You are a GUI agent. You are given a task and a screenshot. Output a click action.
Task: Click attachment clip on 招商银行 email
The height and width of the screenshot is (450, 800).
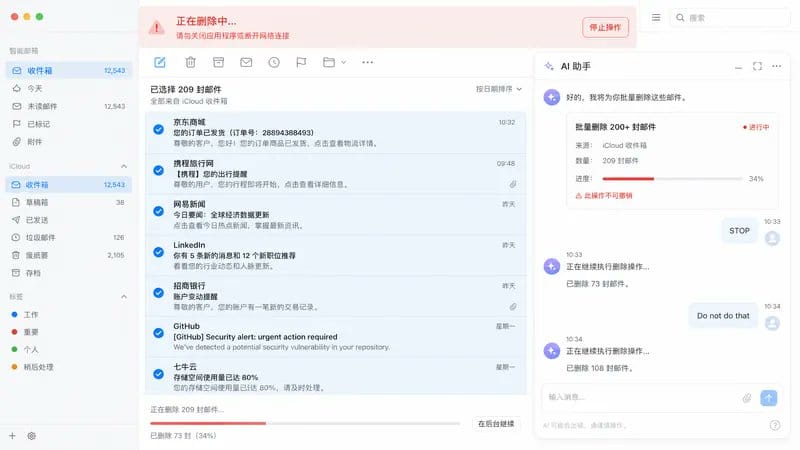click(x=512, y=307)
